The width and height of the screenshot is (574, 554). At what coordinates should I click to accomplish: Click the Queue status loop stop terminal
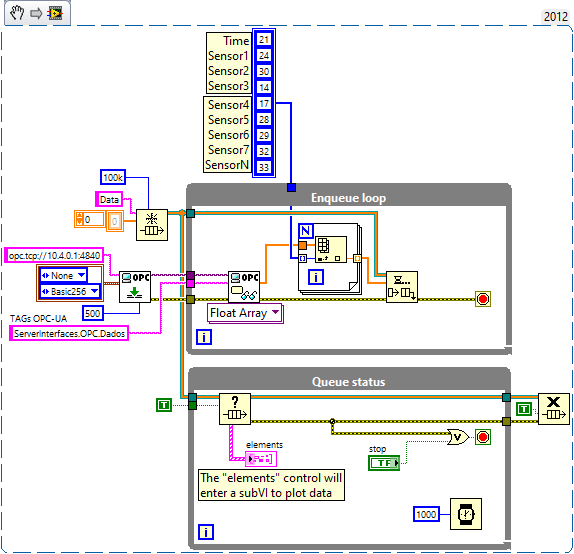tap(483, 437)
